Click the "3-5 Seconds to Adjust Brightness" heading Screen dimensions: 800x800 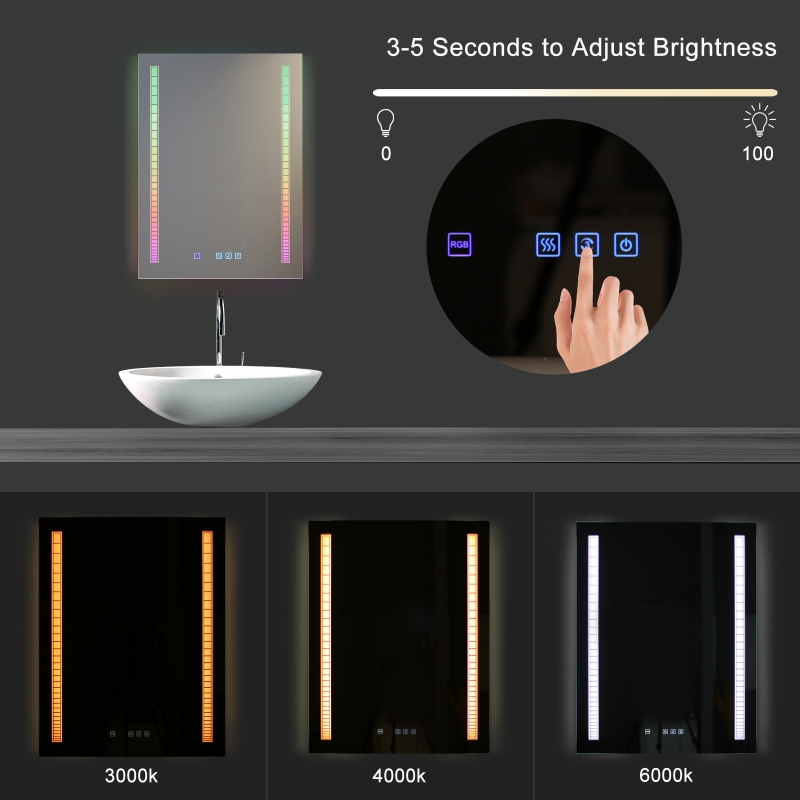[x=582, y=47]
